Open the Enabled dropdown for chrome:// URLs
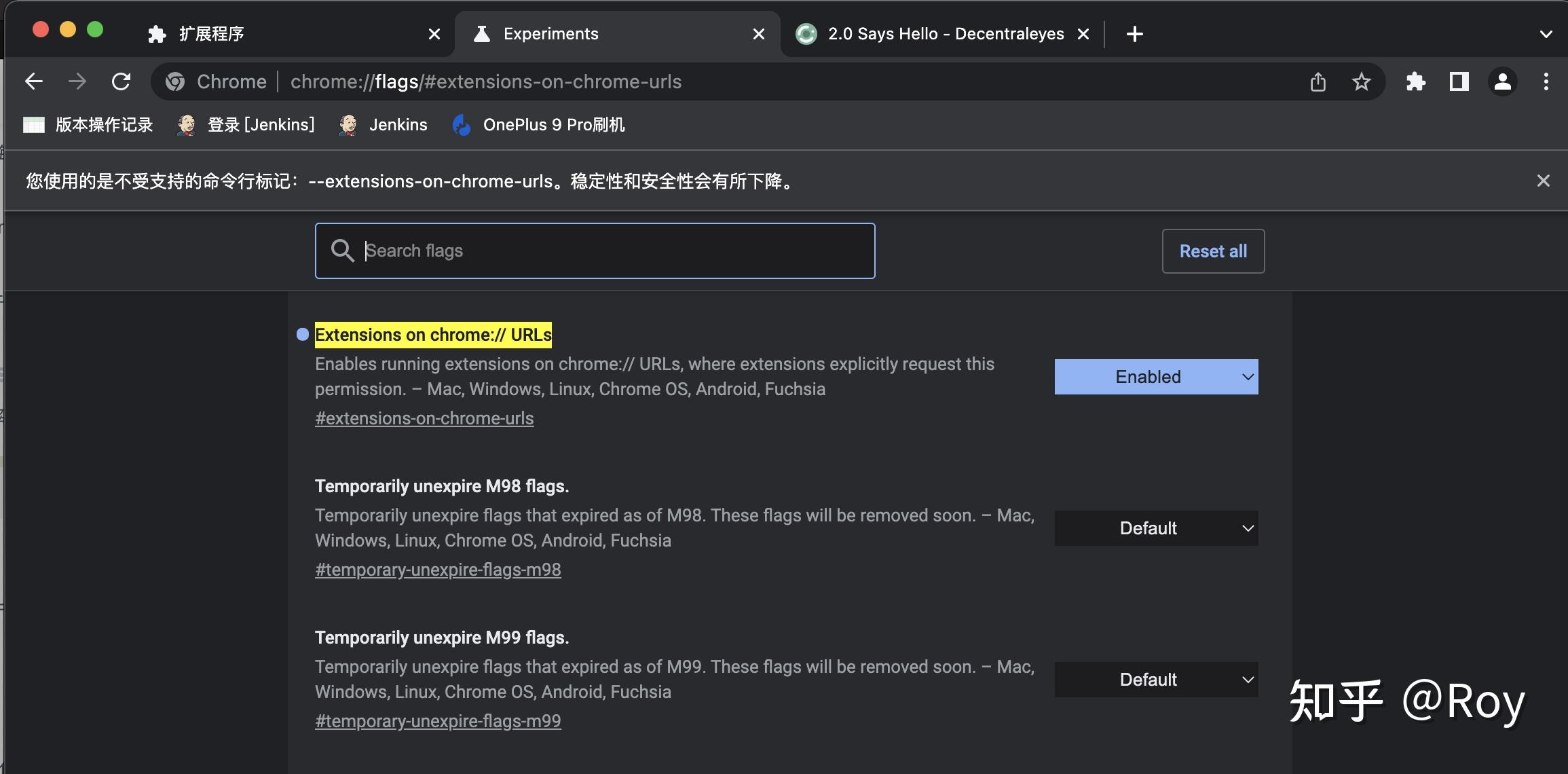The height and width of the screenshot is (774, 1568). point(1155,377)
